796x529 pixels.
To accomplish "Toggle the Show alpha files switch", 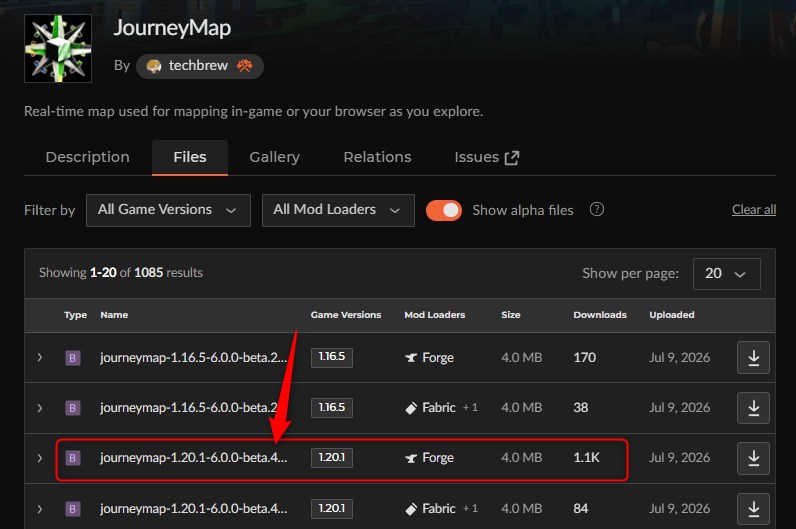I will coord(444,210).
